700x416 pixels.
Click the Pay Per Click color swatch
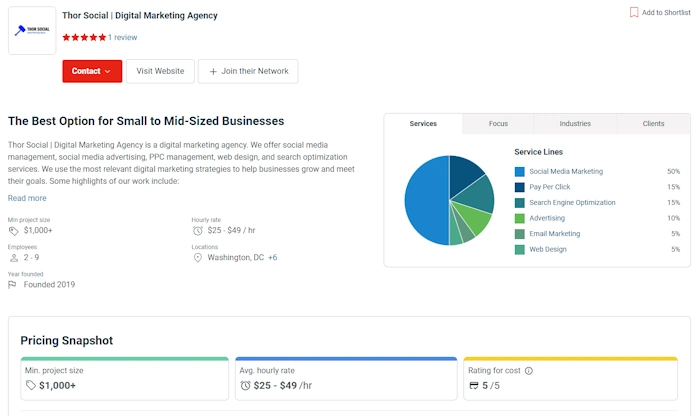pyautogui.click(x=520, y=187)
